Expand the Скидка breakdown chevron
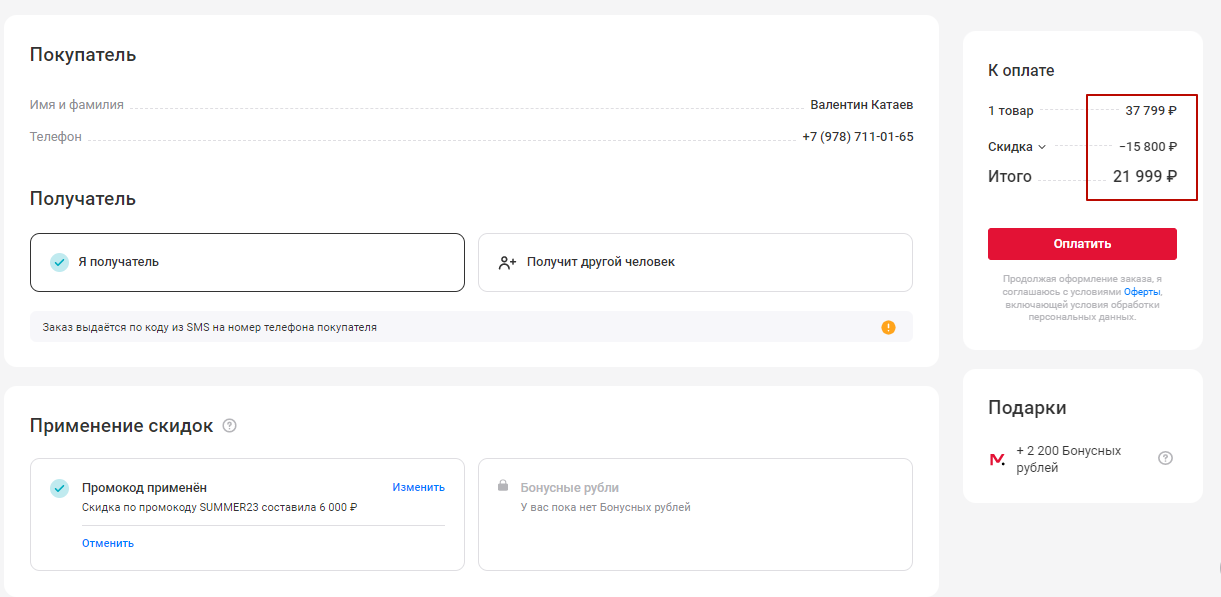Image resolution: width=1221 pixels, height=597 pixels. [1042, 147]
